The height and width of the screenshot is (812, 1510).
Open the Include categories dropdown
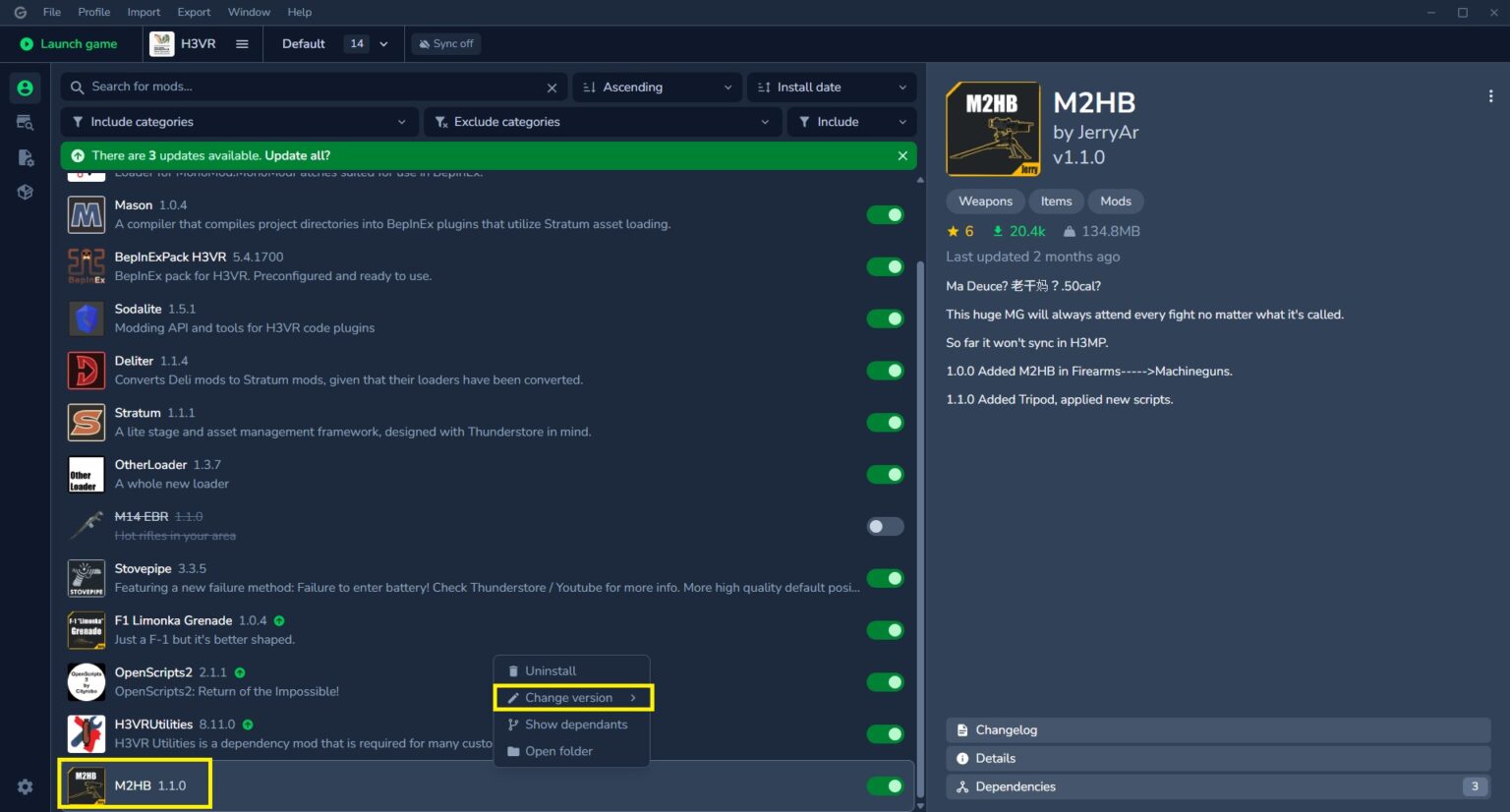coord(239,121)
